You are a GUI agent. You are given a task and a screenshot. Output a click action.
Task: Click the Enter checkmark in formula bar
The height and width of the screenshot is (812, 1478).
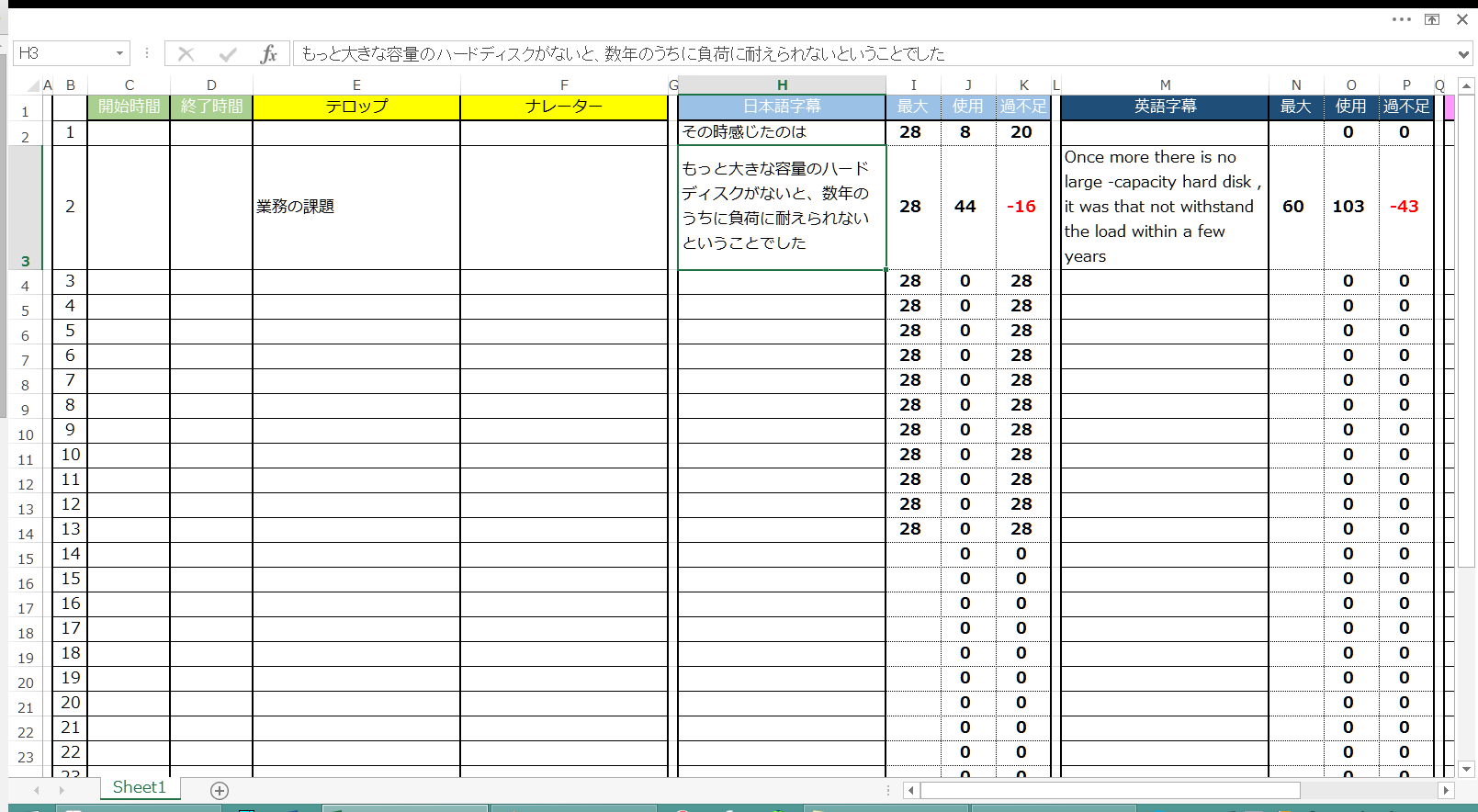point(228,54)
